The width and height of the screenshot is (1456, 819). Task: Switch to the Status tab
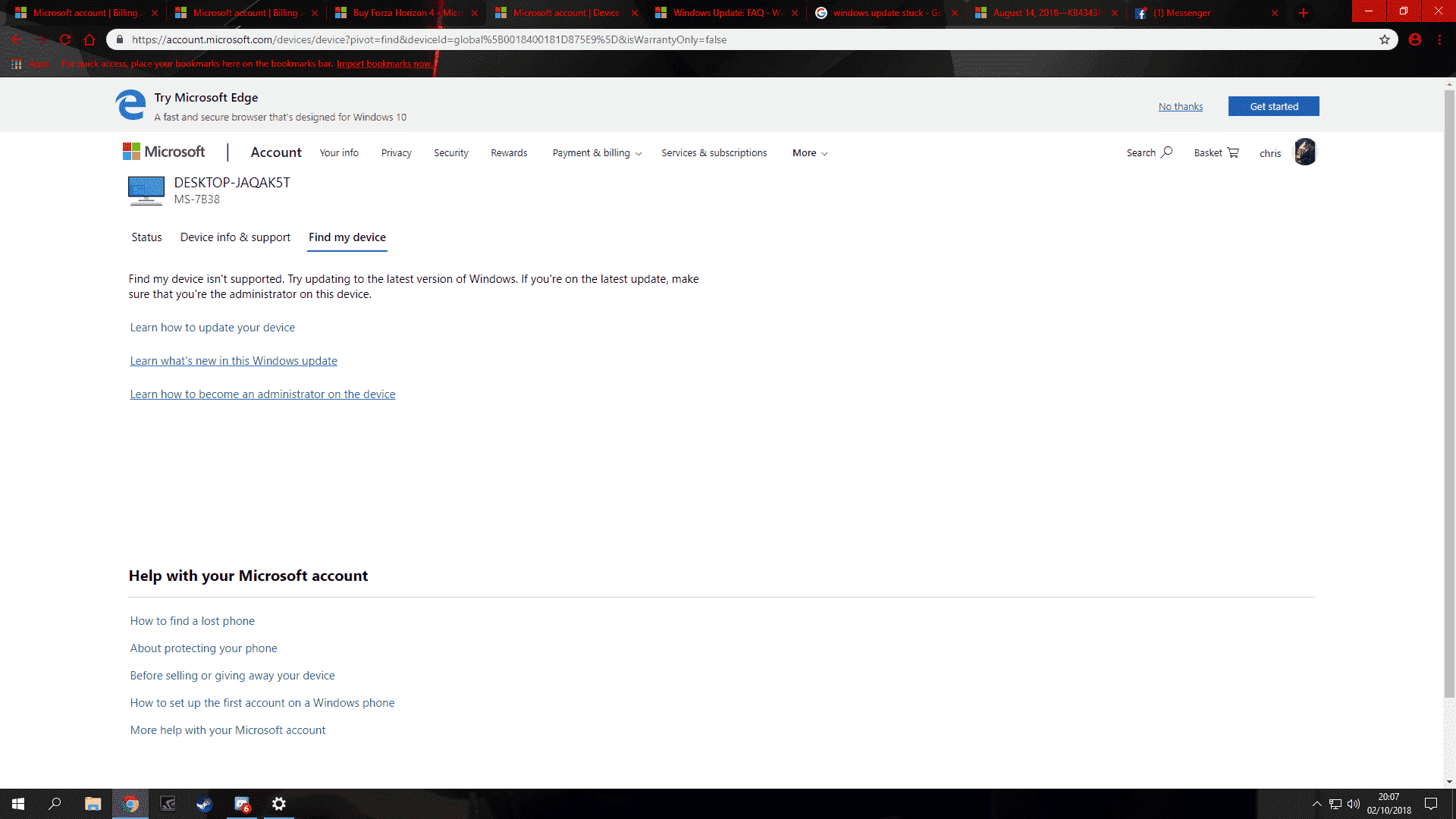(146, 237)
